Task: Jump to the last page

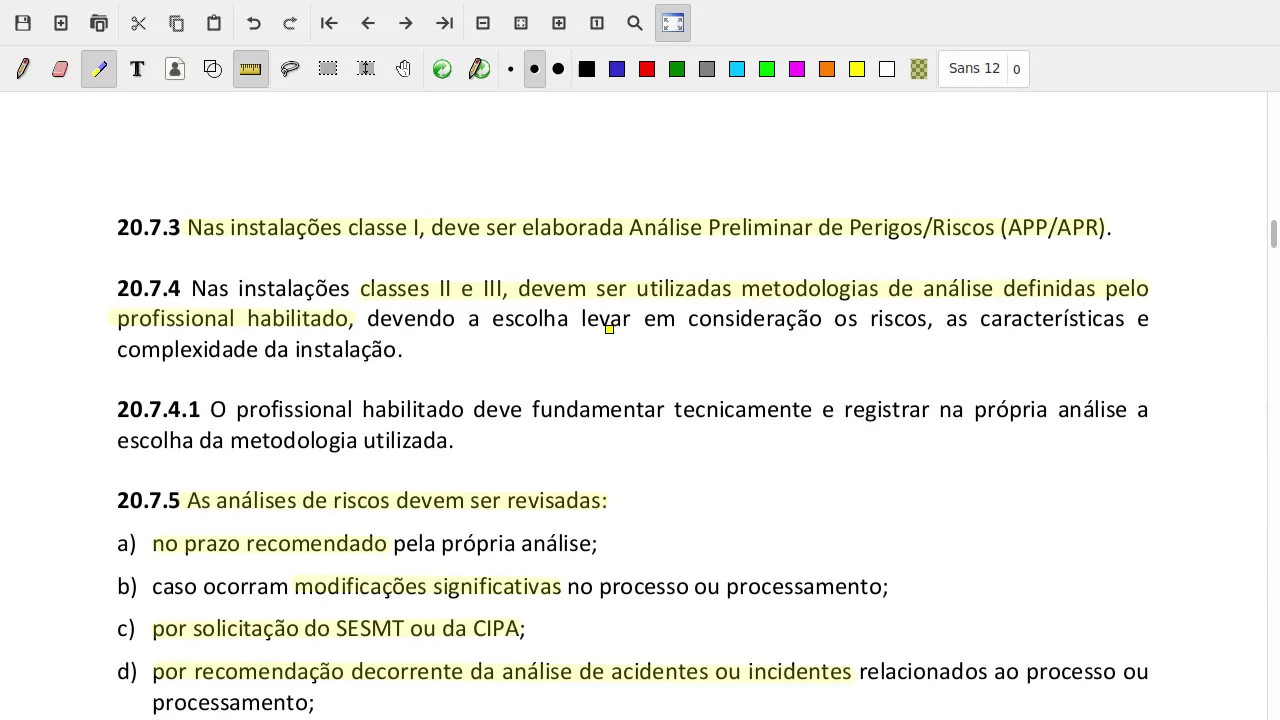Action: (x=444, y=23)
